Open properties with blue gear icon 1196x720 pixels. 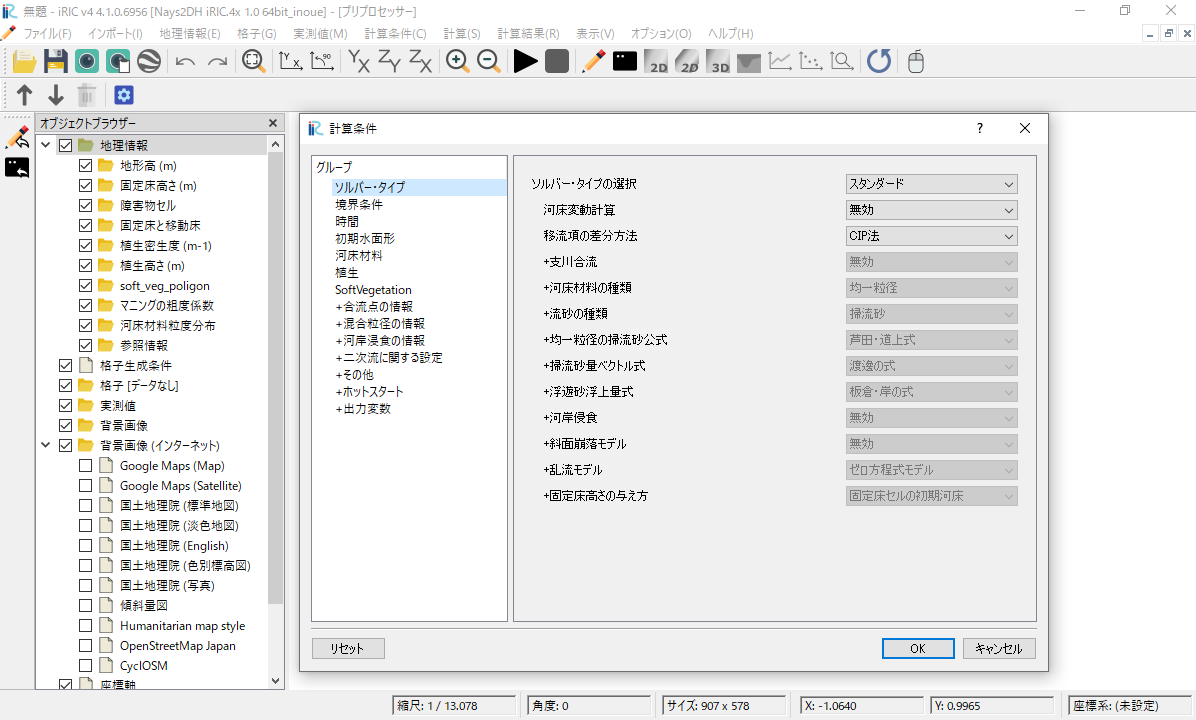124,95
